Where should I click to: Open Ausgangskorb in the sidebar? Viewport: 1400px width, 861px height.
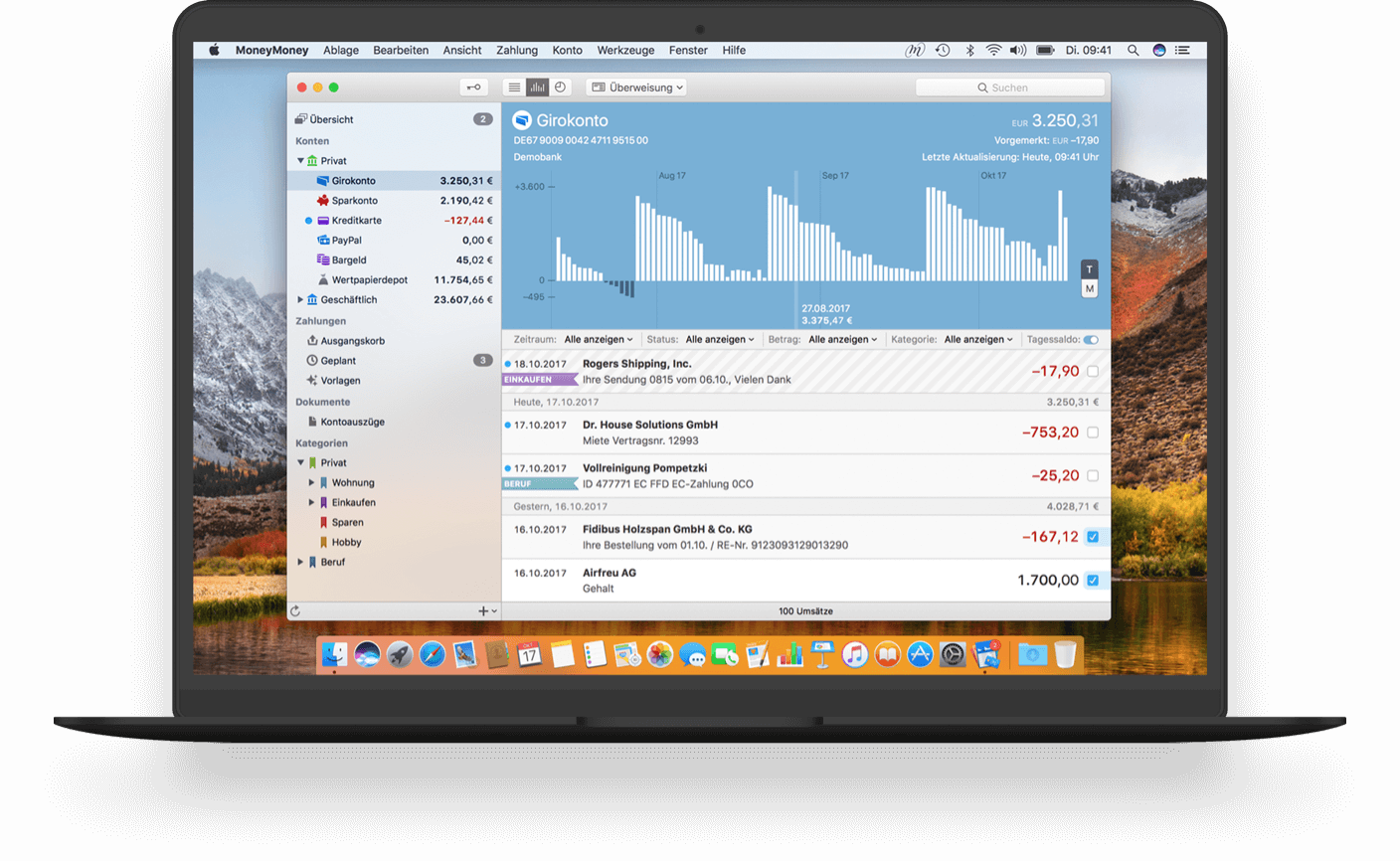point(352,341)
